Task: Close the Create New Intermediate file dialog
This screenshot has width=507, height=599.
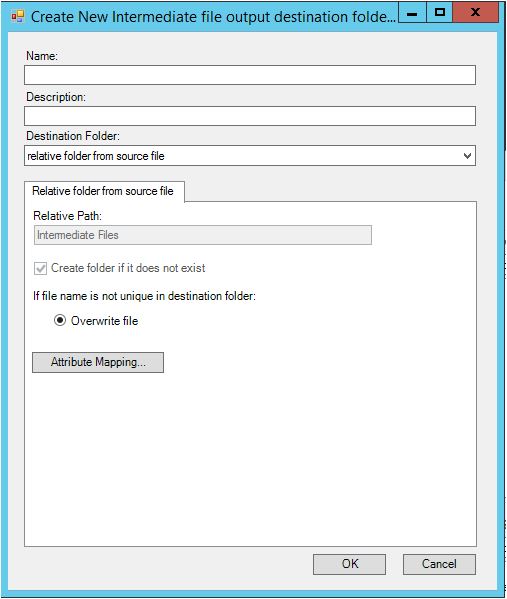Action: pos(475,13)
